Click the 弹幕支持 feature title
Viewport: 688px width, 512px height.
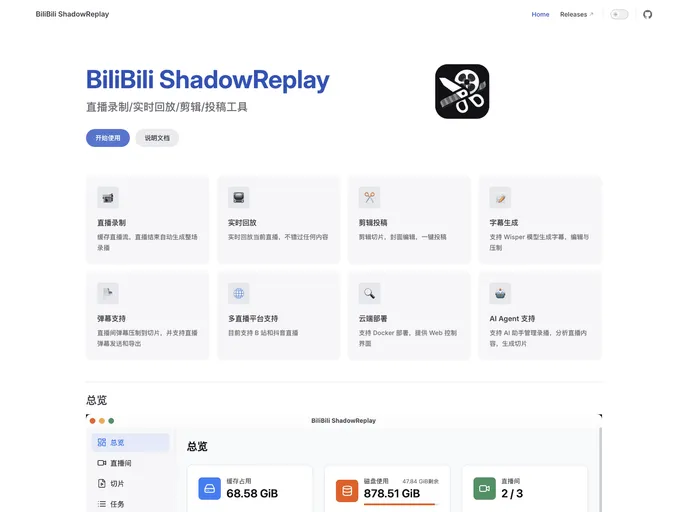coord(111,319)
